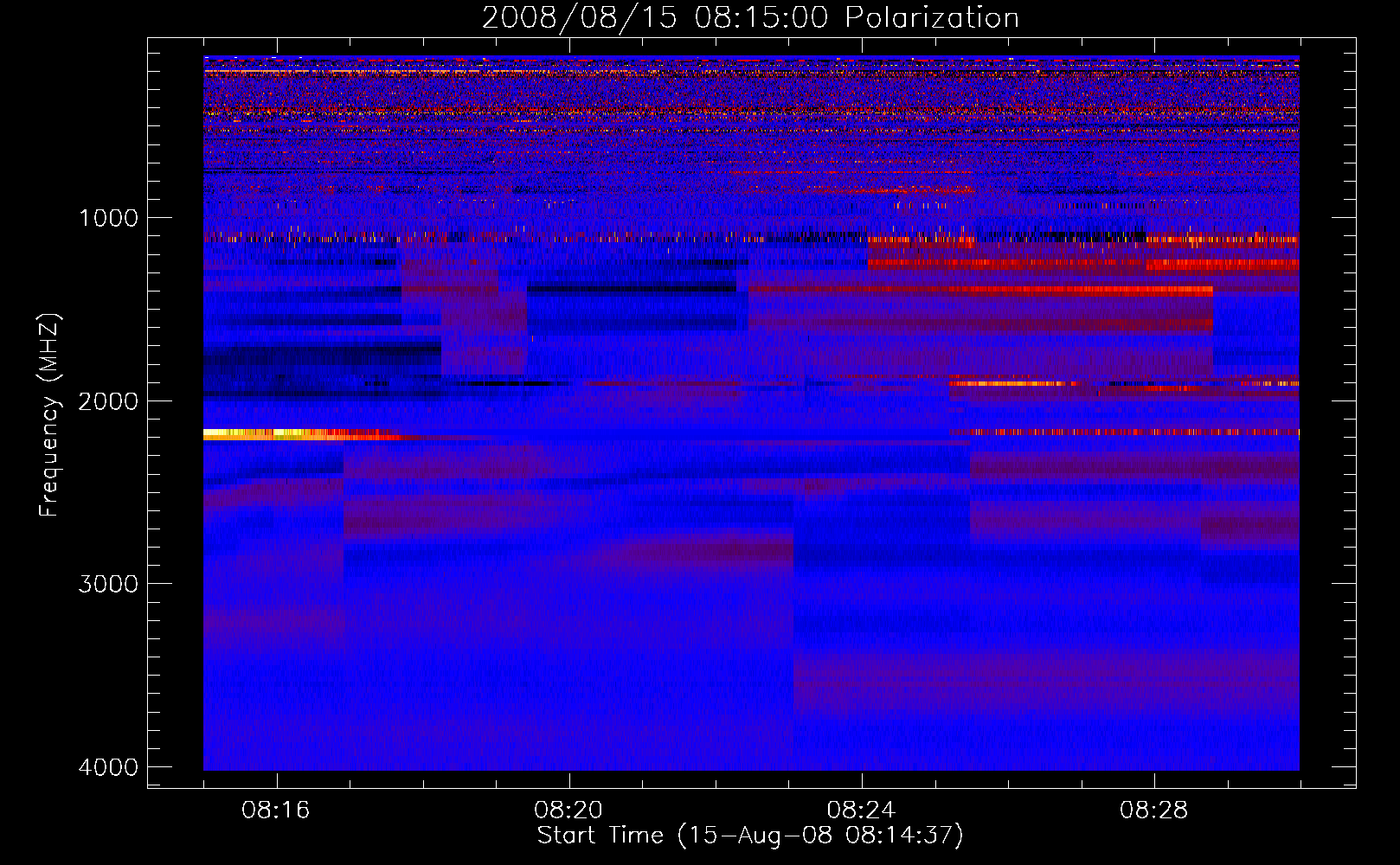
Task: Click the 1000 frequency tick label
Action: [x=109, y=218]
